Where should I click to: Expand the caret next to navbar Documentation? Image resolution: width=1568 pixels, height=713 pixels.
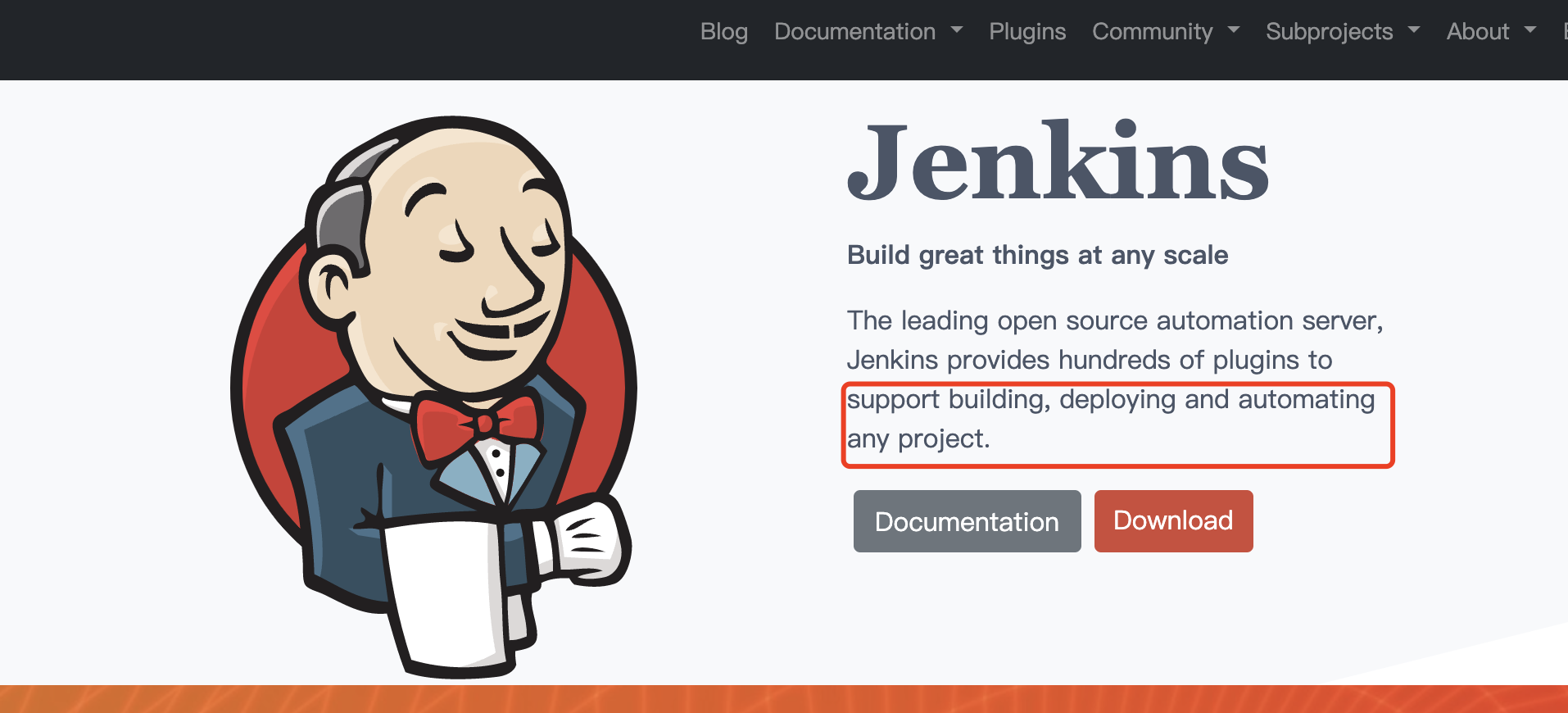pos(957,30)
